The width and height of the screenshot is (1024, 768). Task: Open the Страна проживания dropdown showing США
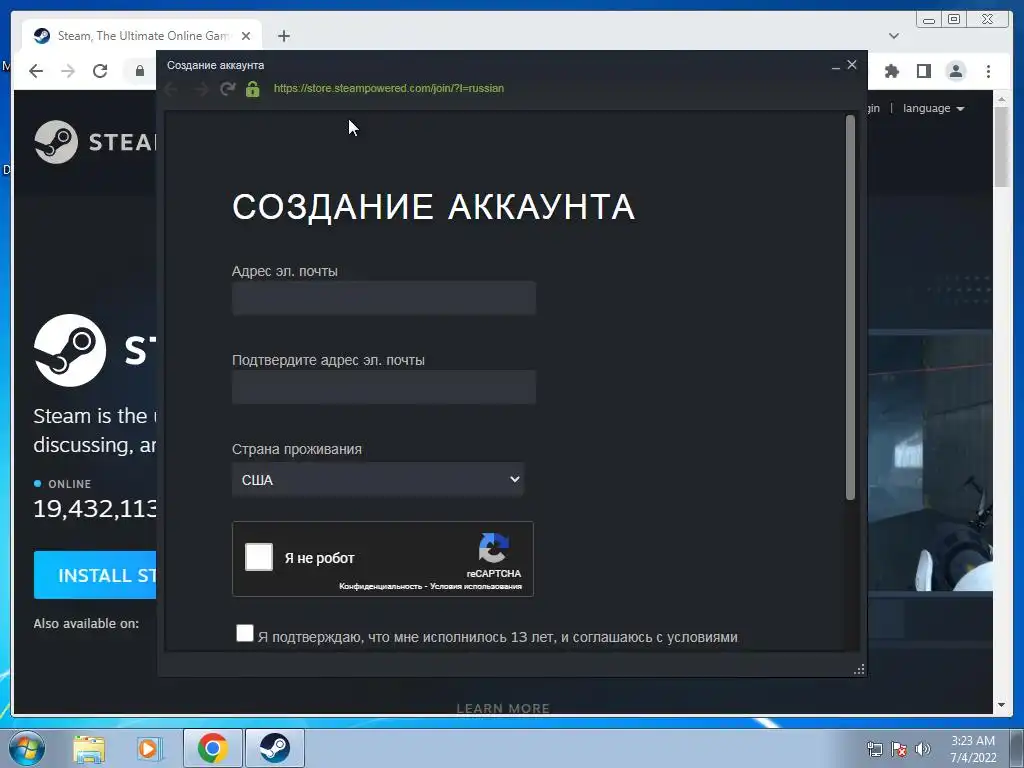tap(377, 479)
